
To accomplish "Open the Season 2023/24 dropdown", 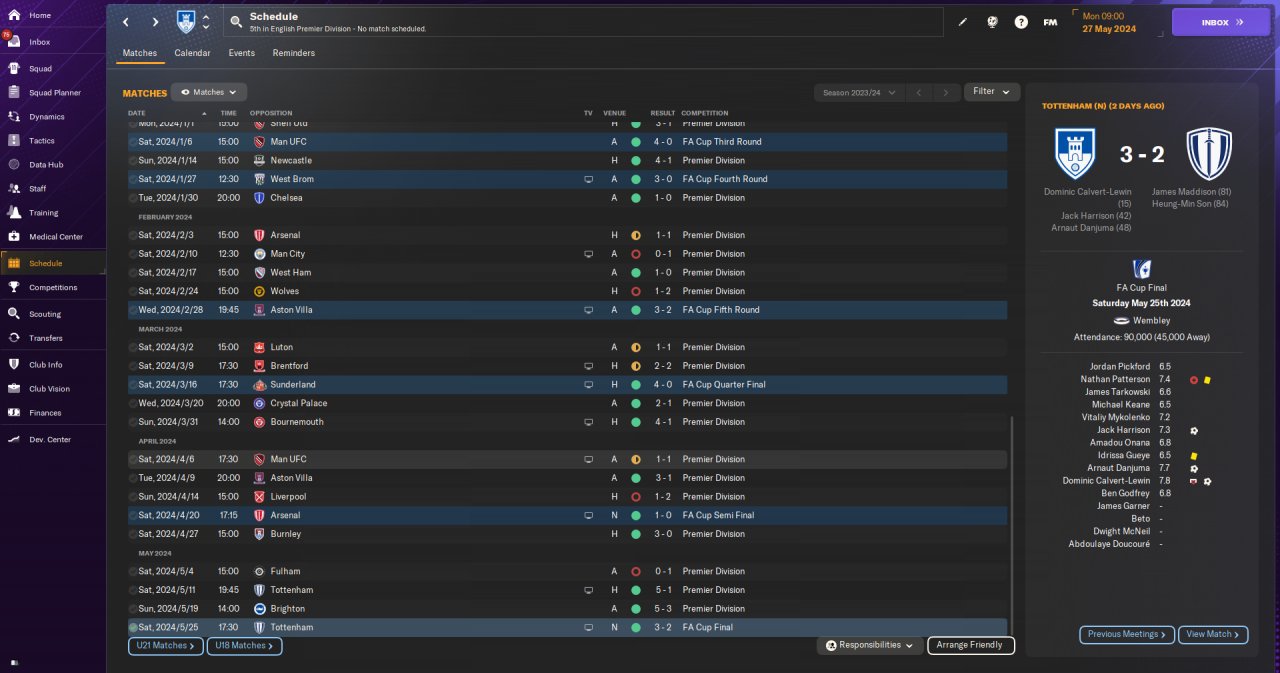I will click(859, 92).
